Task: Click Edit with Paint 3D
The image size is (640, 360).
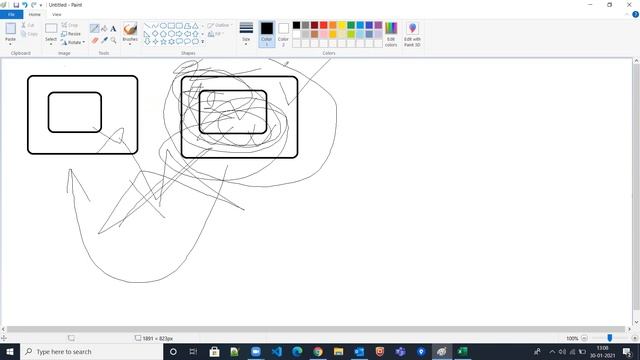Action: click(412, 34)
